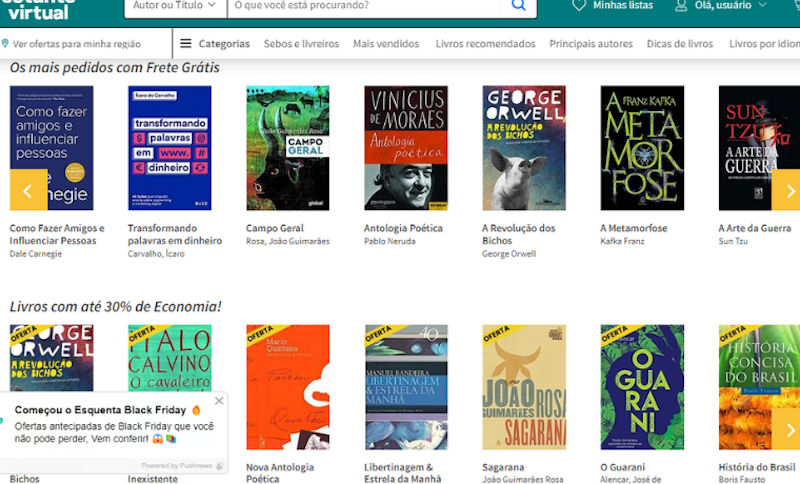The image size is (800, 484).
Task: Open George Orwell cover in 30% Economia row
Action: (x=52, y=358)
